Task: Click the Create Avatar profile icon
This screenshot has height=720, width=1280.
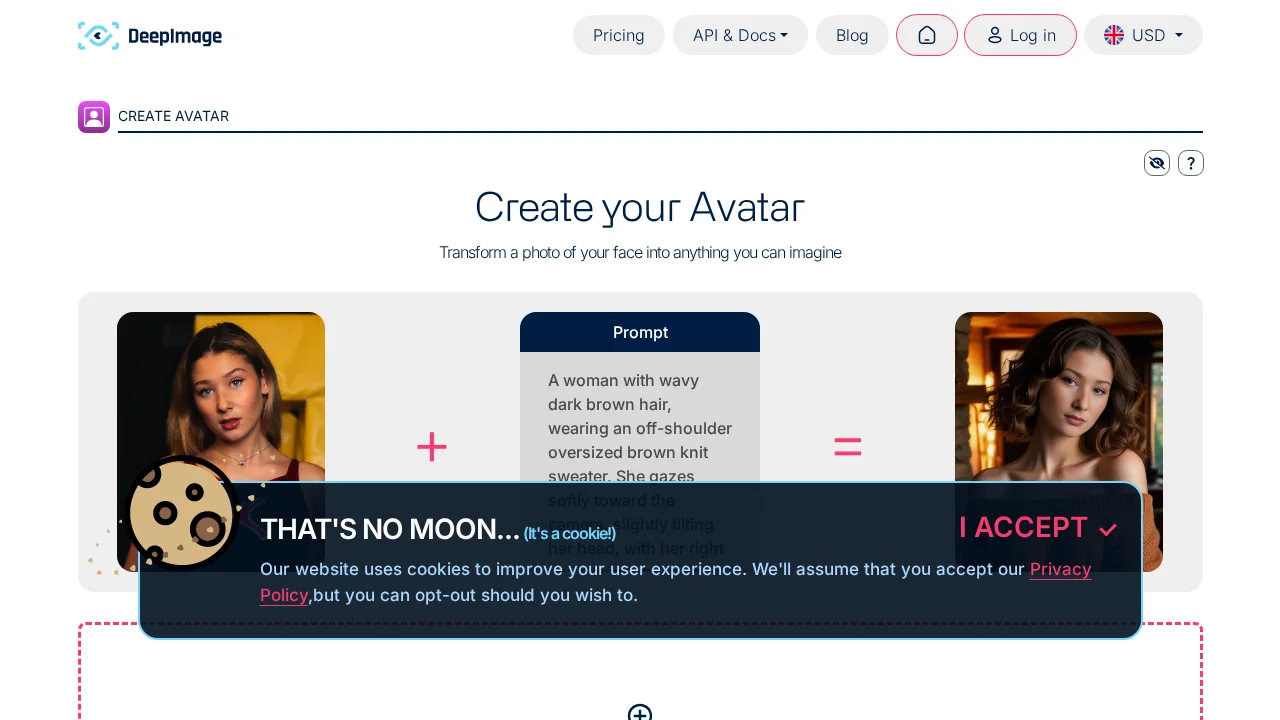Action: tap(94, 117)
